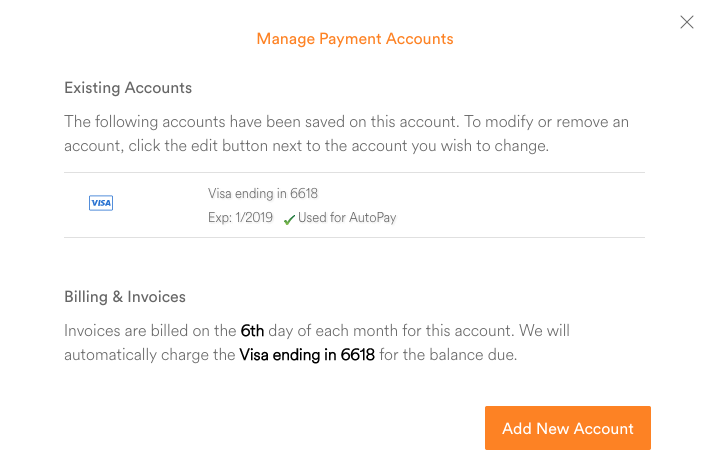Viewport: 708px width, 474px height.
Task: Click bold 'Visa ending in 6618' in billing text
Action: pos(307,354)
